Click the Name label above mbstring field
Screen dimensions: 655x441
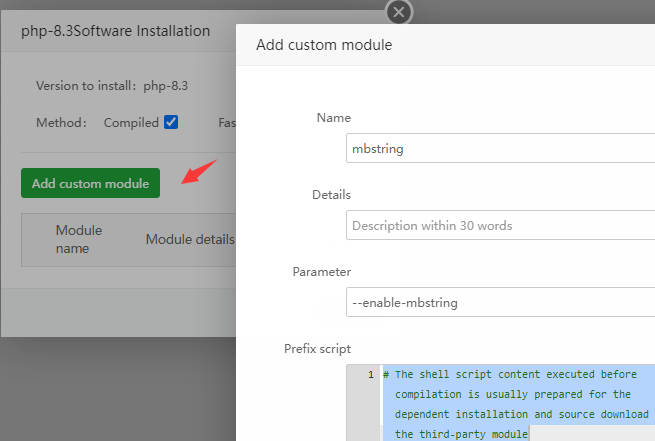(x=333, y=118)
